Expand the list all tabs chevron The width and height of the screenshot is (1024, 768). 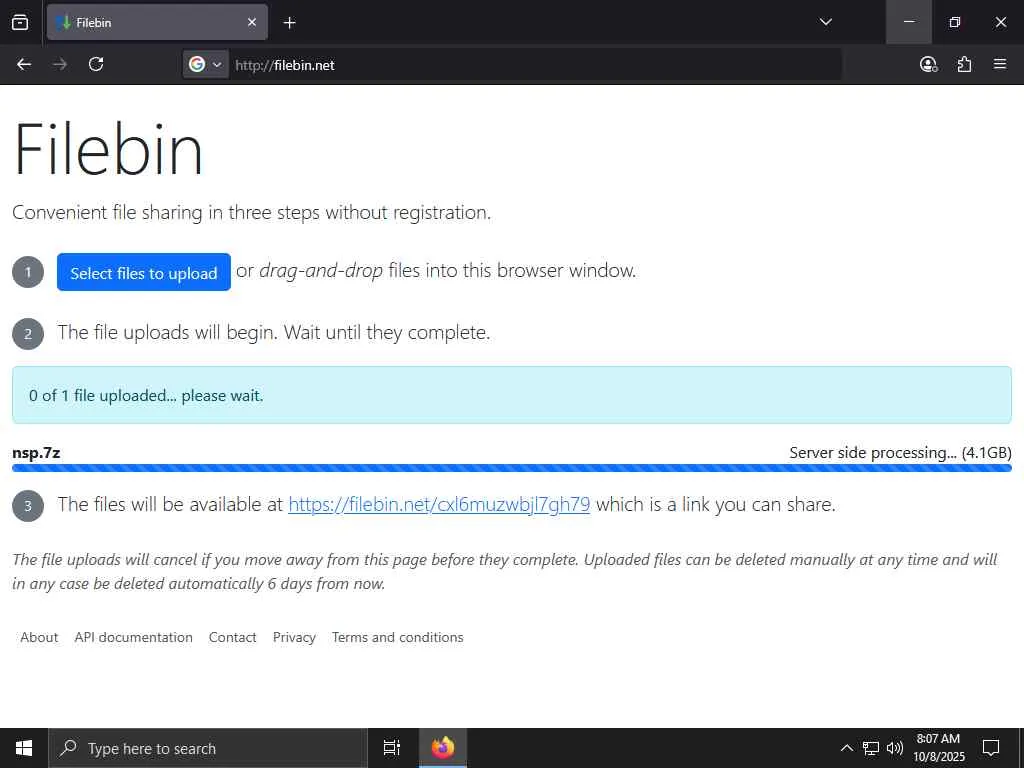point(825,22)
